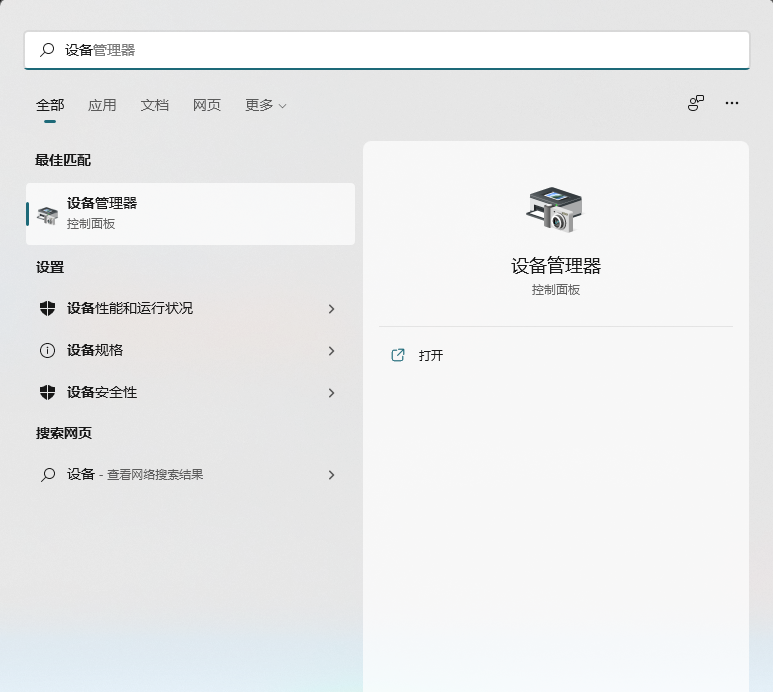The image size is (773, 692).
Task: Click the info icon beside 设备规格
Action: point(47,351)
